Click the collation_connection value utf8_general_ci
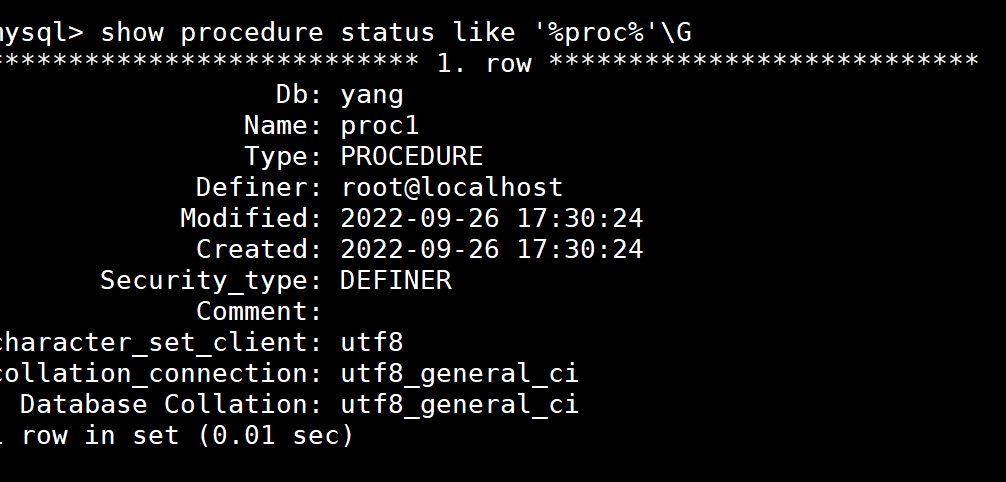The height and width of the screenshot is (482, 1006). (x=459, y=373)
